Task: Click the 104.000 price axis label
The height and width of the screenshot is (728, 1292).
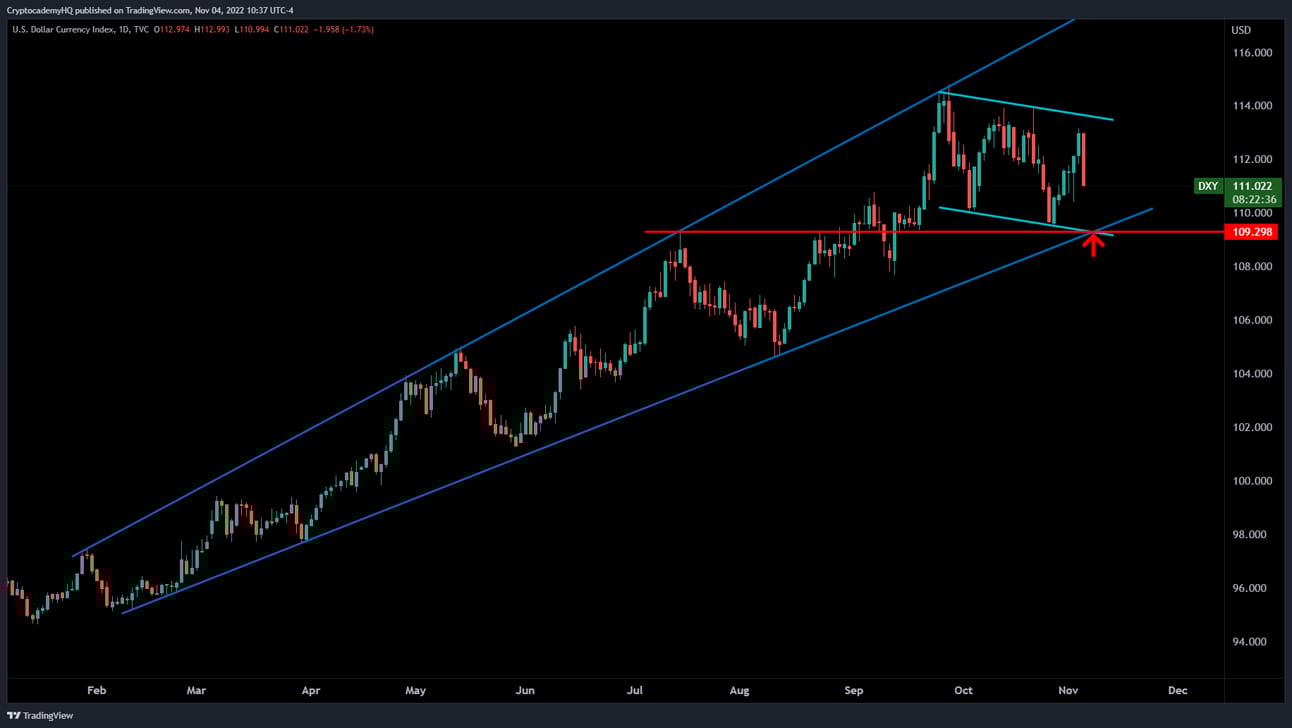Action: (1251, 374)
